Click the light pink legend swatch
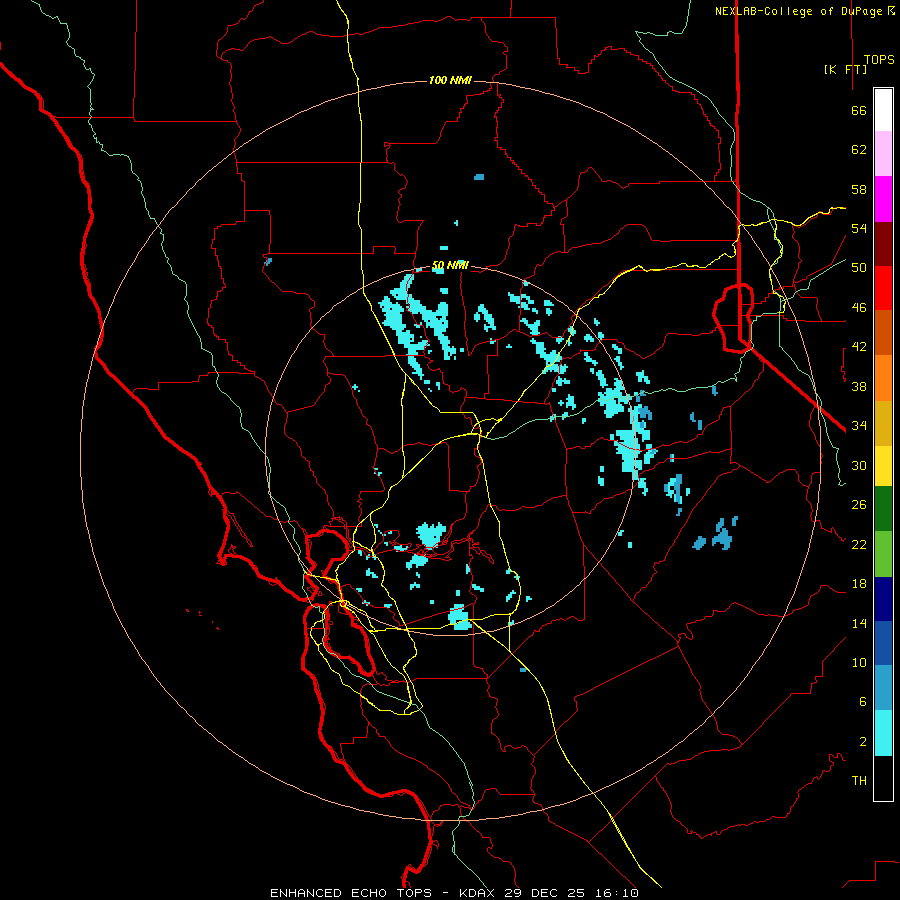 pos(883,154)
